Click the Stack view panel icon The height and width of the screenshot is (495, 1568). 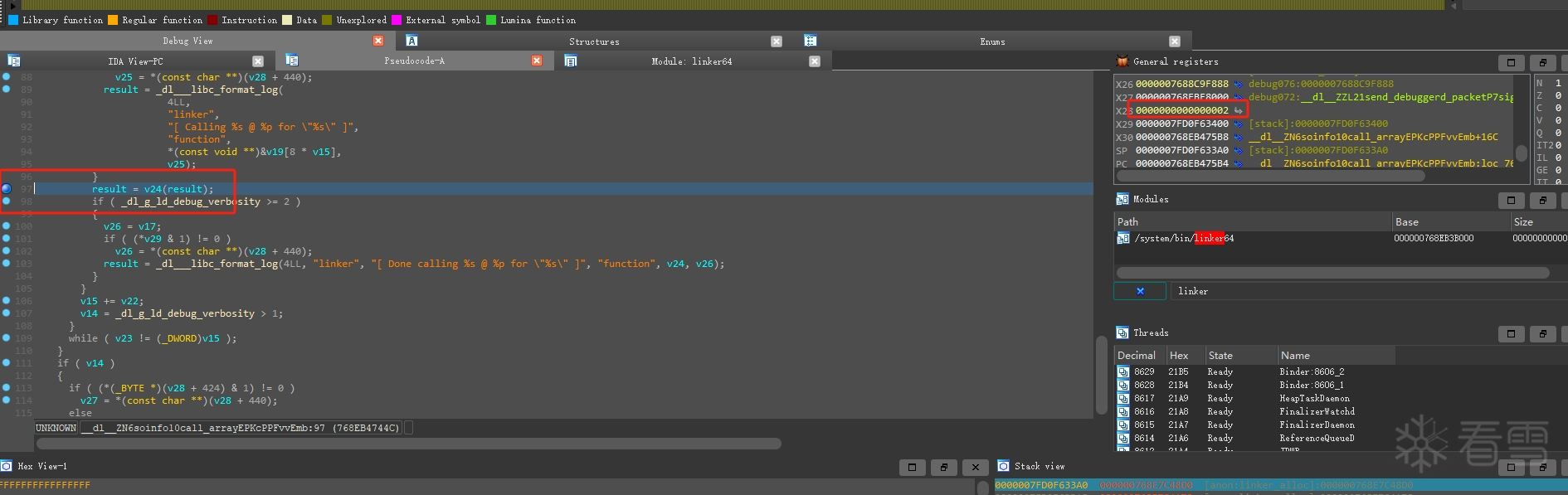point(1003,466)
